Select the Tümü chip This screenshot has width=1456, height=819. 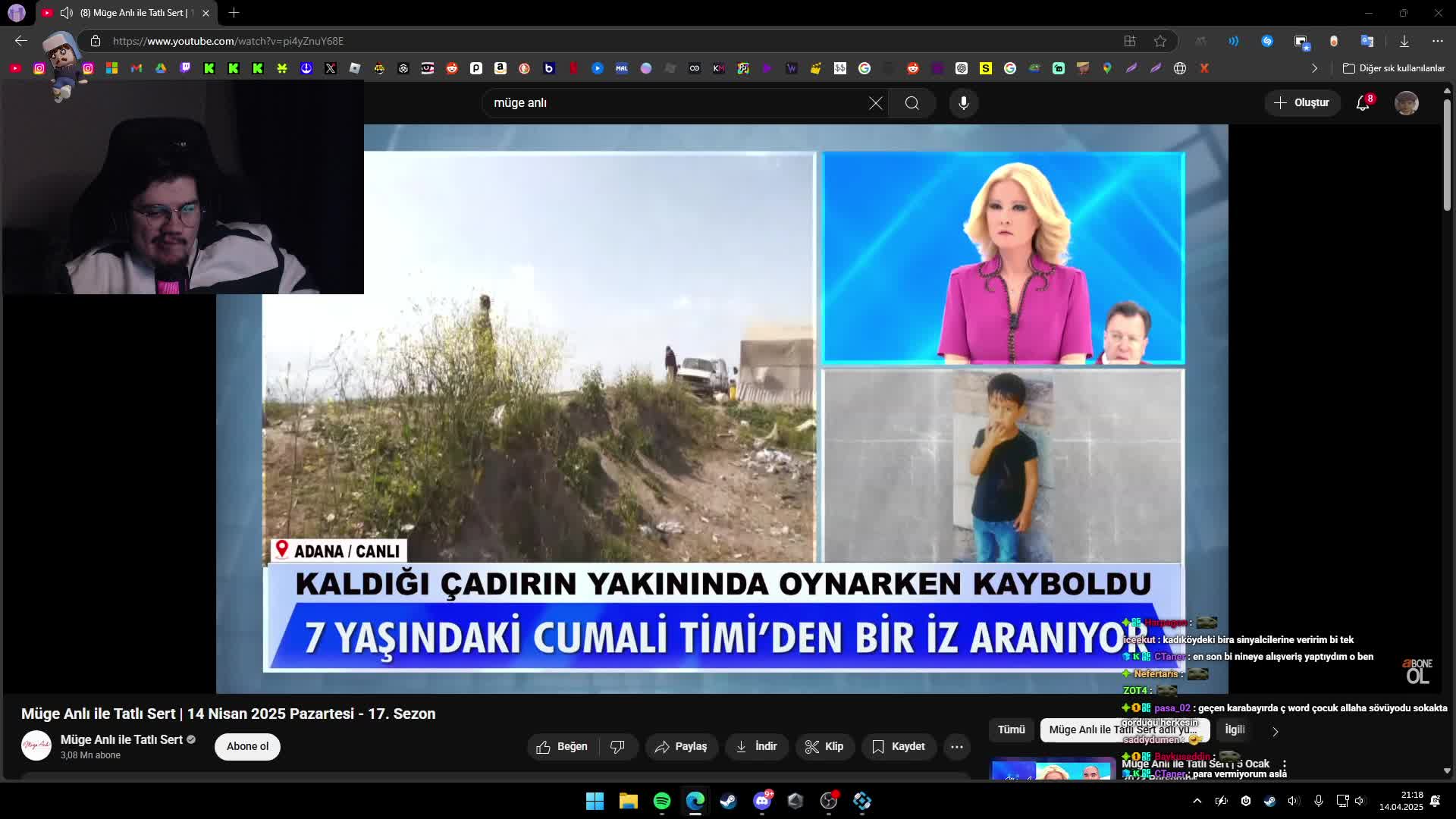(1011, 730)
